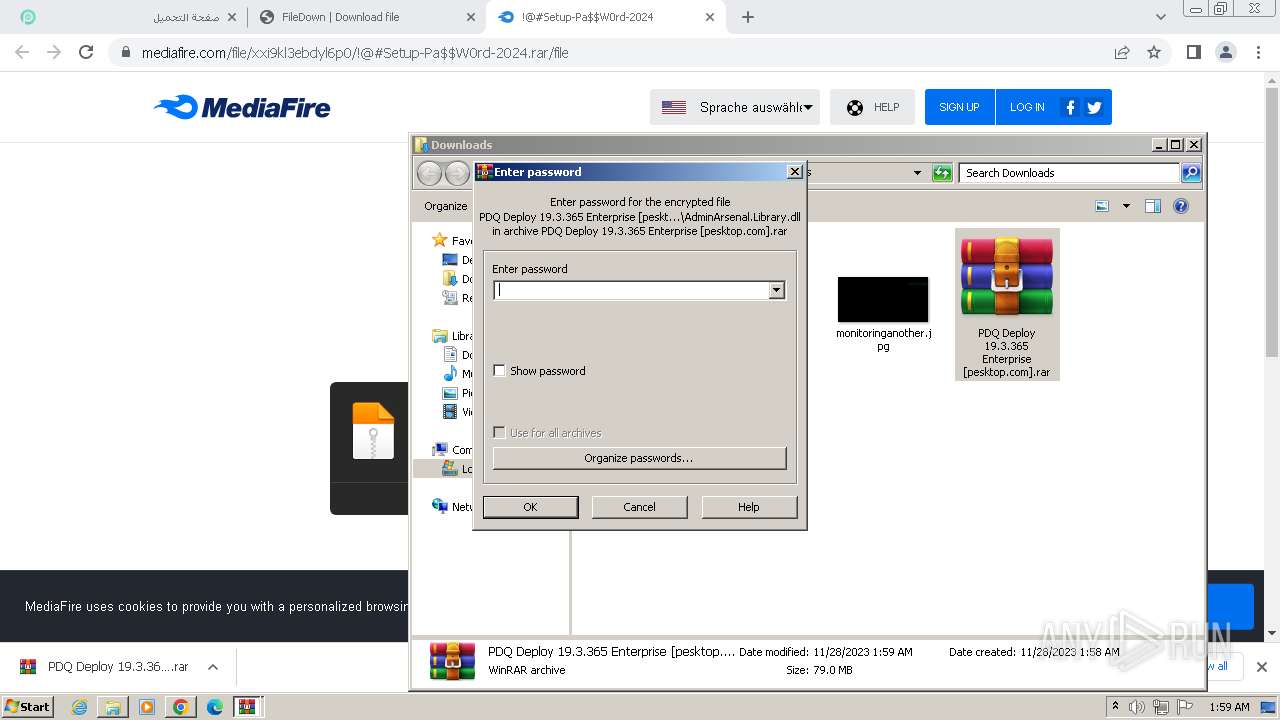This screenshot has width=1280, height=720.
Task: Expand the password history dropdown
Action: click(776, 290)
